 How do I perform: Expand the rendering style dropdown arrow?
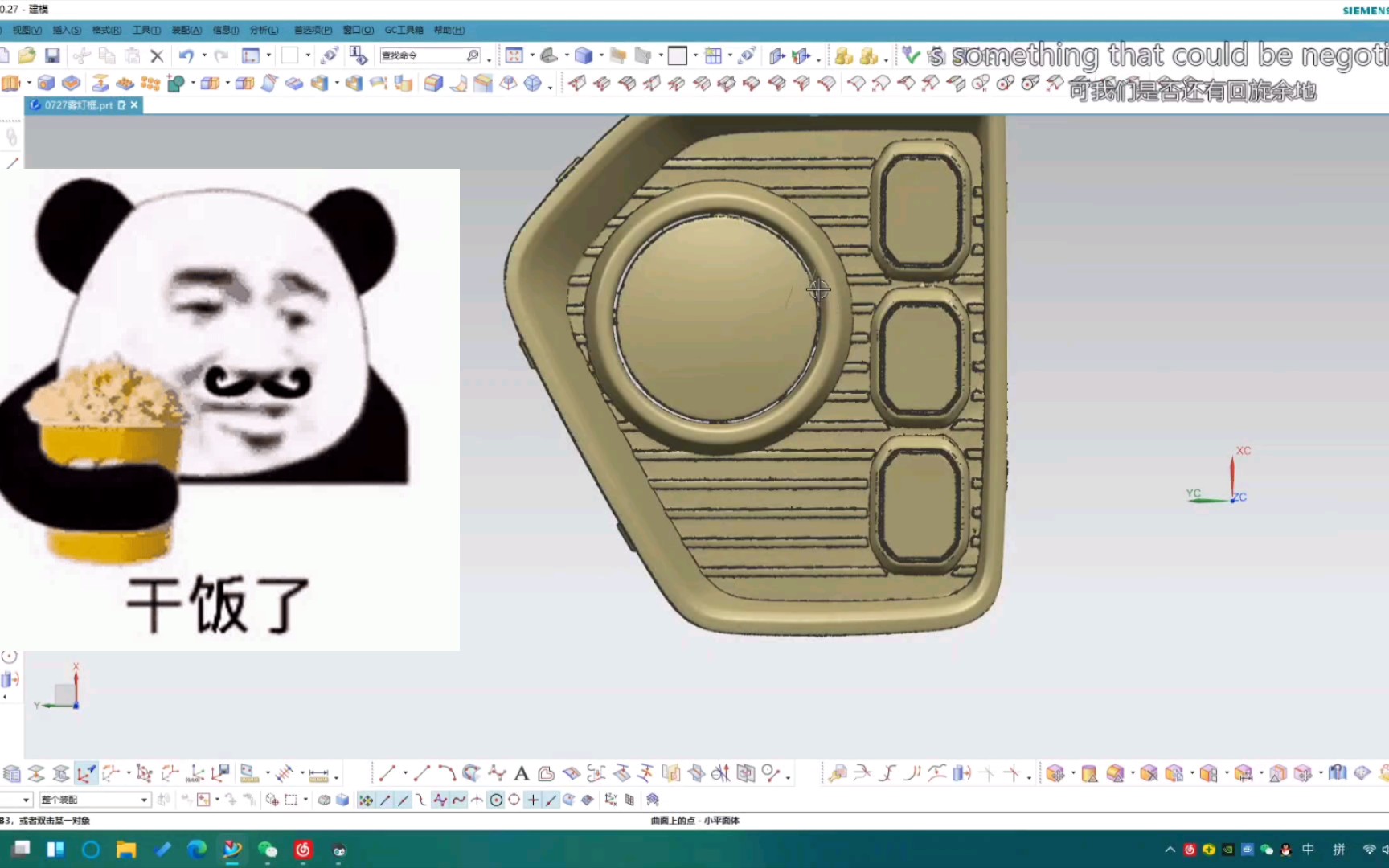(x=601, y=55)
